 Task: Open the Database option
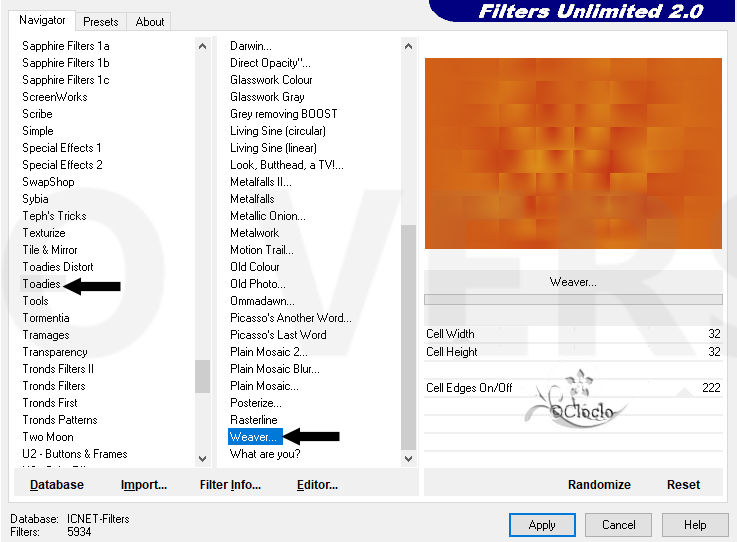57,485
